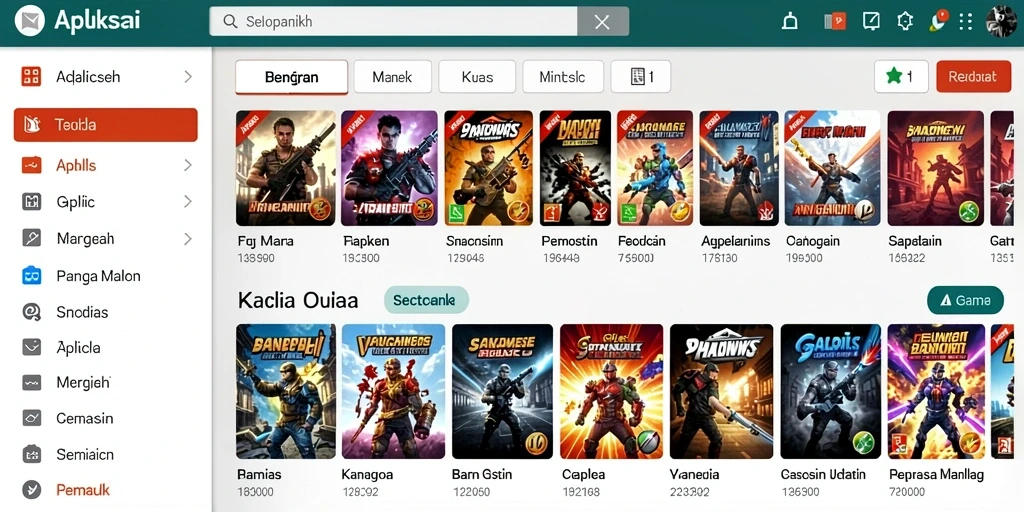Click the Aphlls sidebar icon

pyautogui.click(x=31, y=165)
